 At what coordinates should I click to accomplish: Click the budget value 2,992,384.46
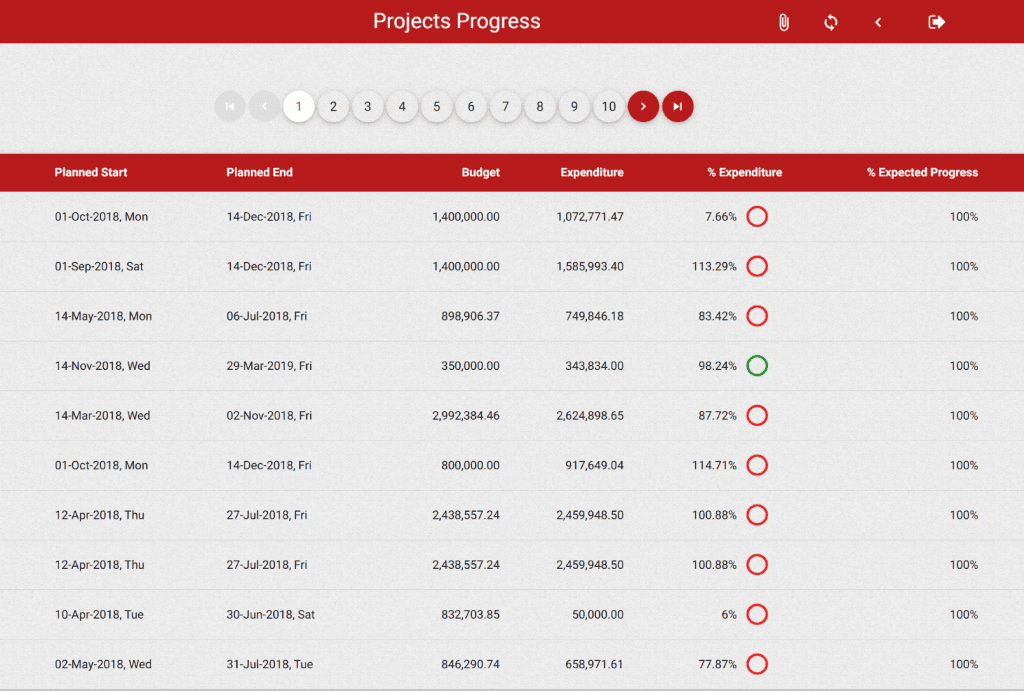[466, 415]
